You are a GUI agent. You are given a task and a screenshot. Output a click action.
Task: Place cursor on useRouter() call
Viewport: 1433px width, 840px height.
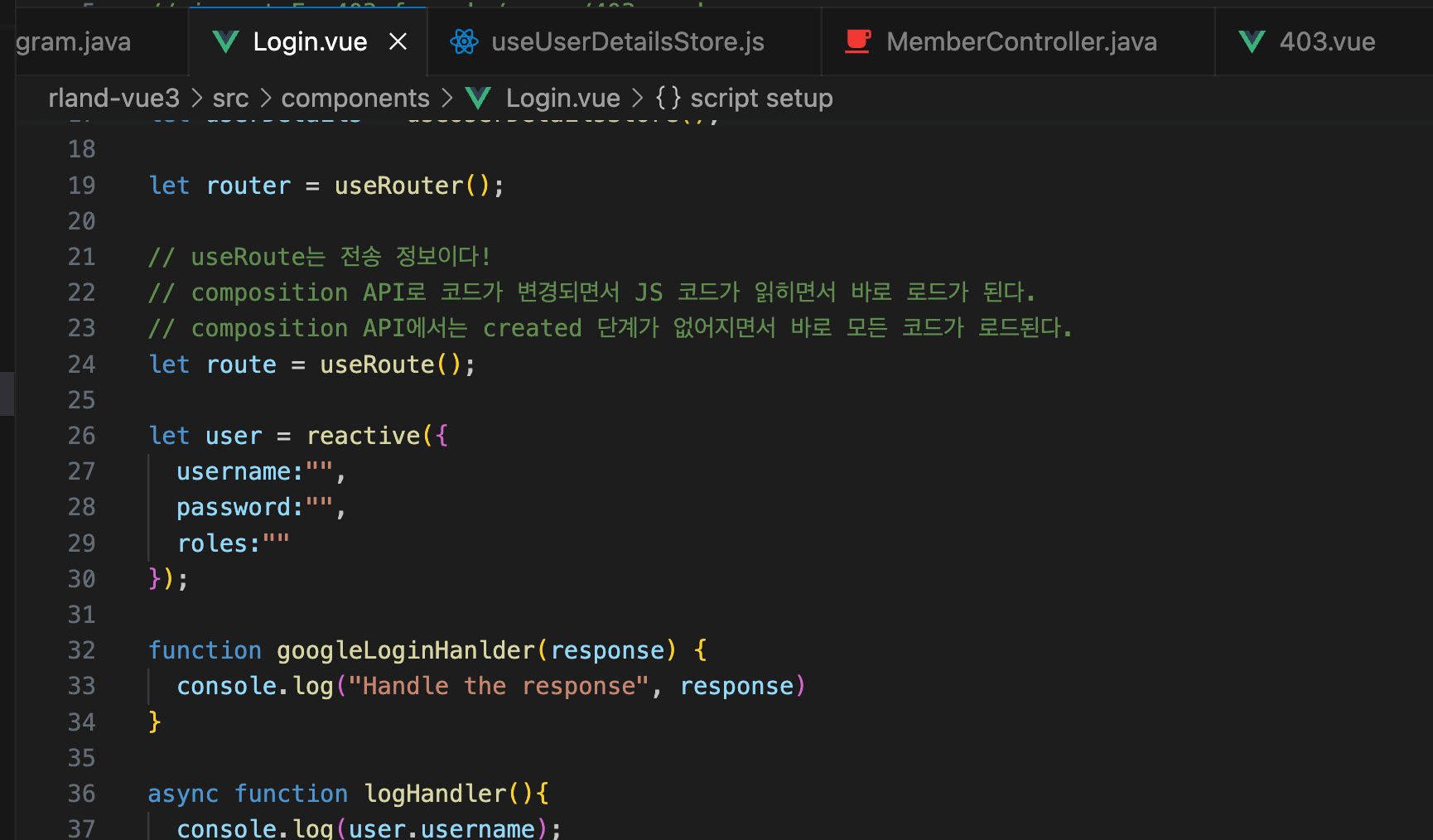coord(412,186)
